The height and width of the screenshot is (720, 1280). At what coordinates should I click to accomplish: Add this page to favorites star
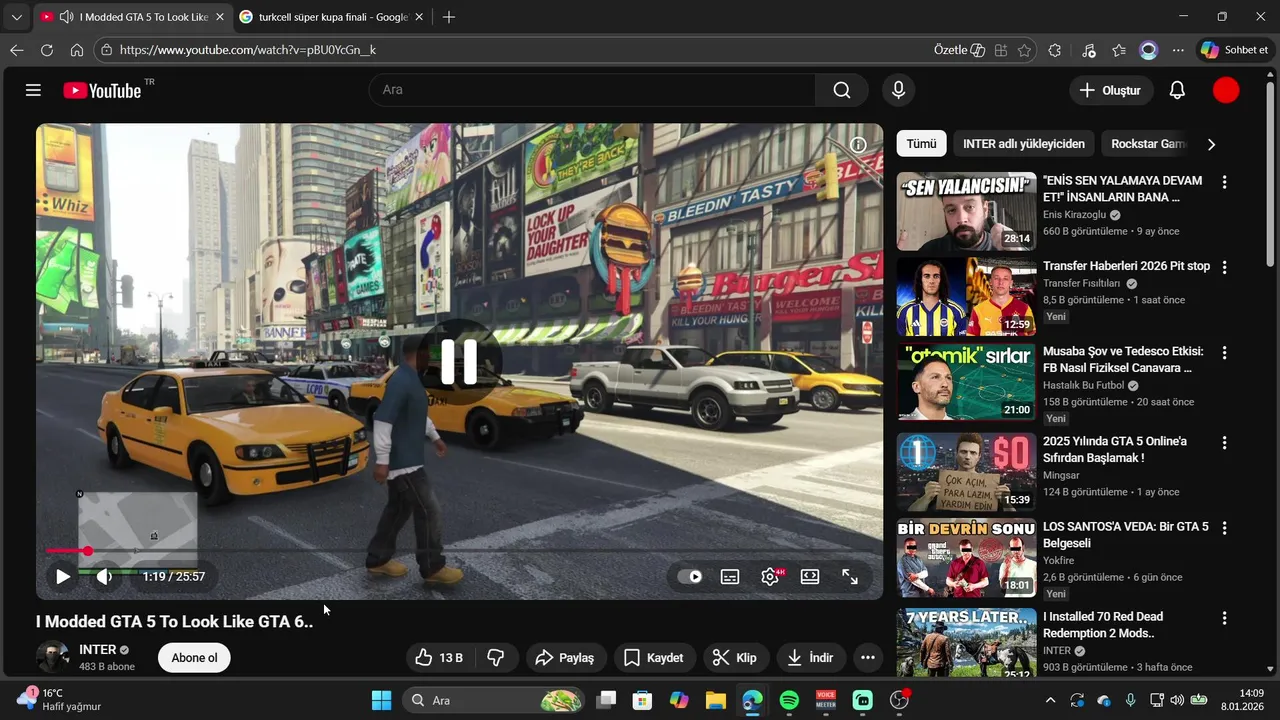coord(1024,50)
